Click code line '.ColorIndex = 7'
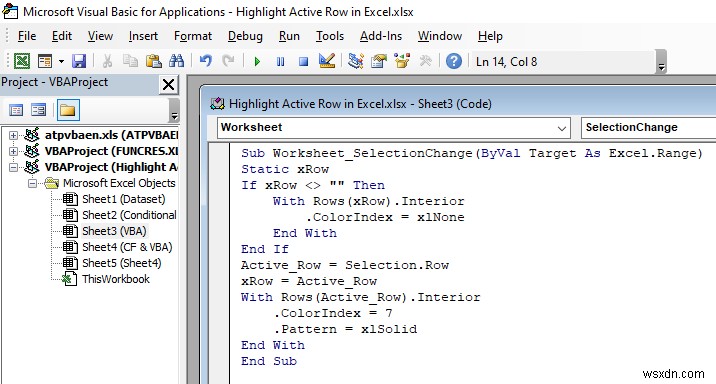The width and height of the screenshot is (716, 384). pos(333,313)
